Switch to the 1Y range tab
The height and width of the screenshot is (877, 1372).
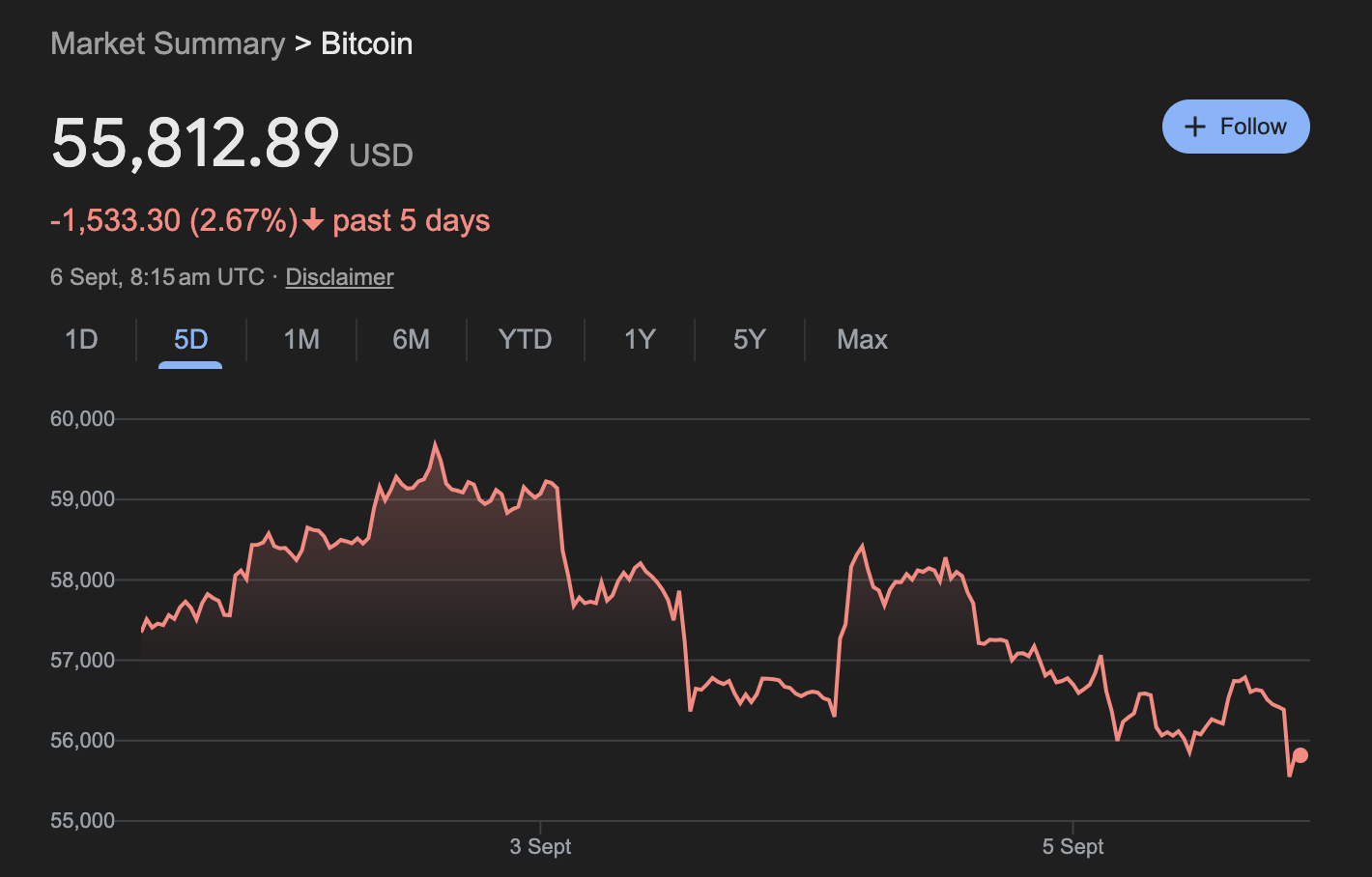point(640,339)
